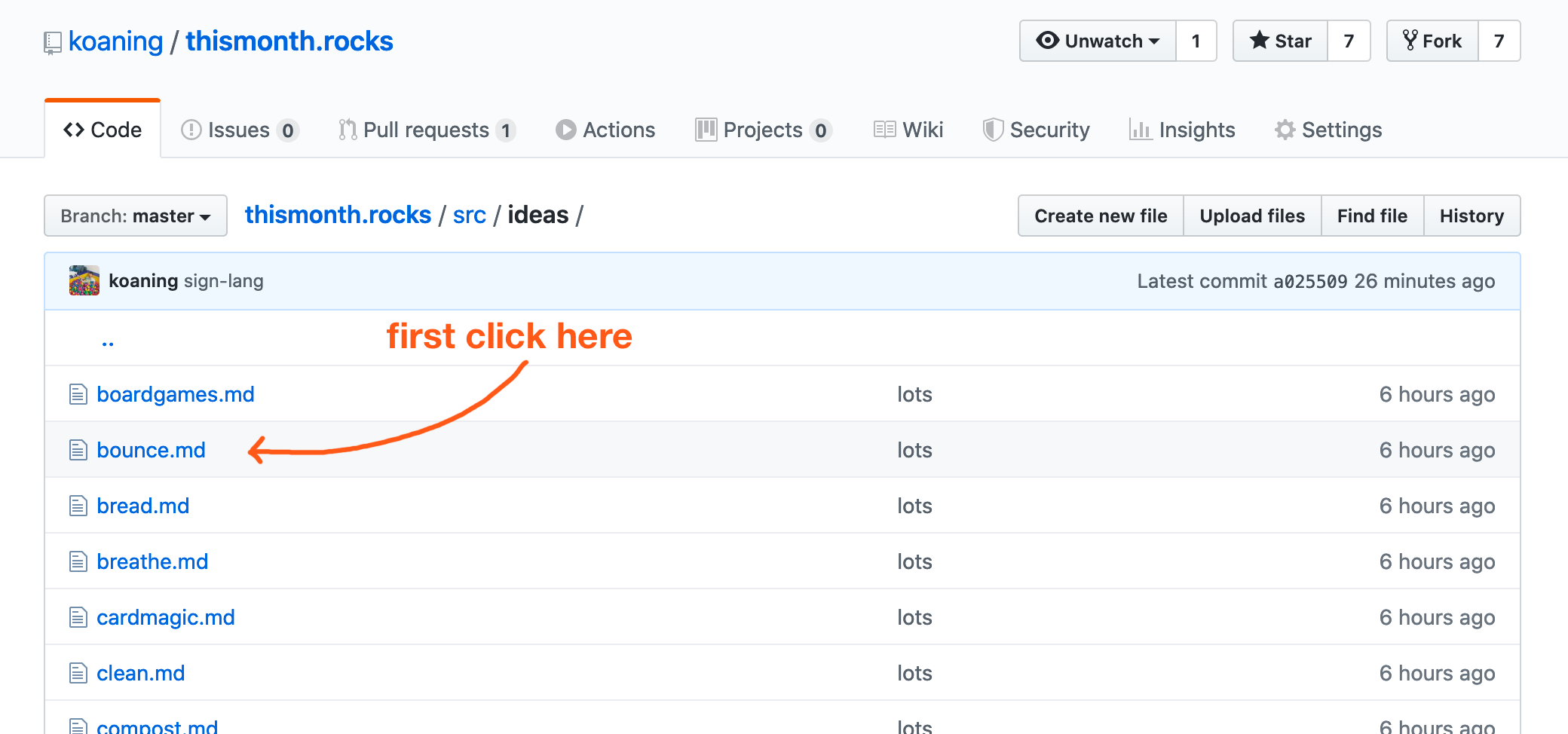
Task: Open the directory History button
Action: (1472, 216)
